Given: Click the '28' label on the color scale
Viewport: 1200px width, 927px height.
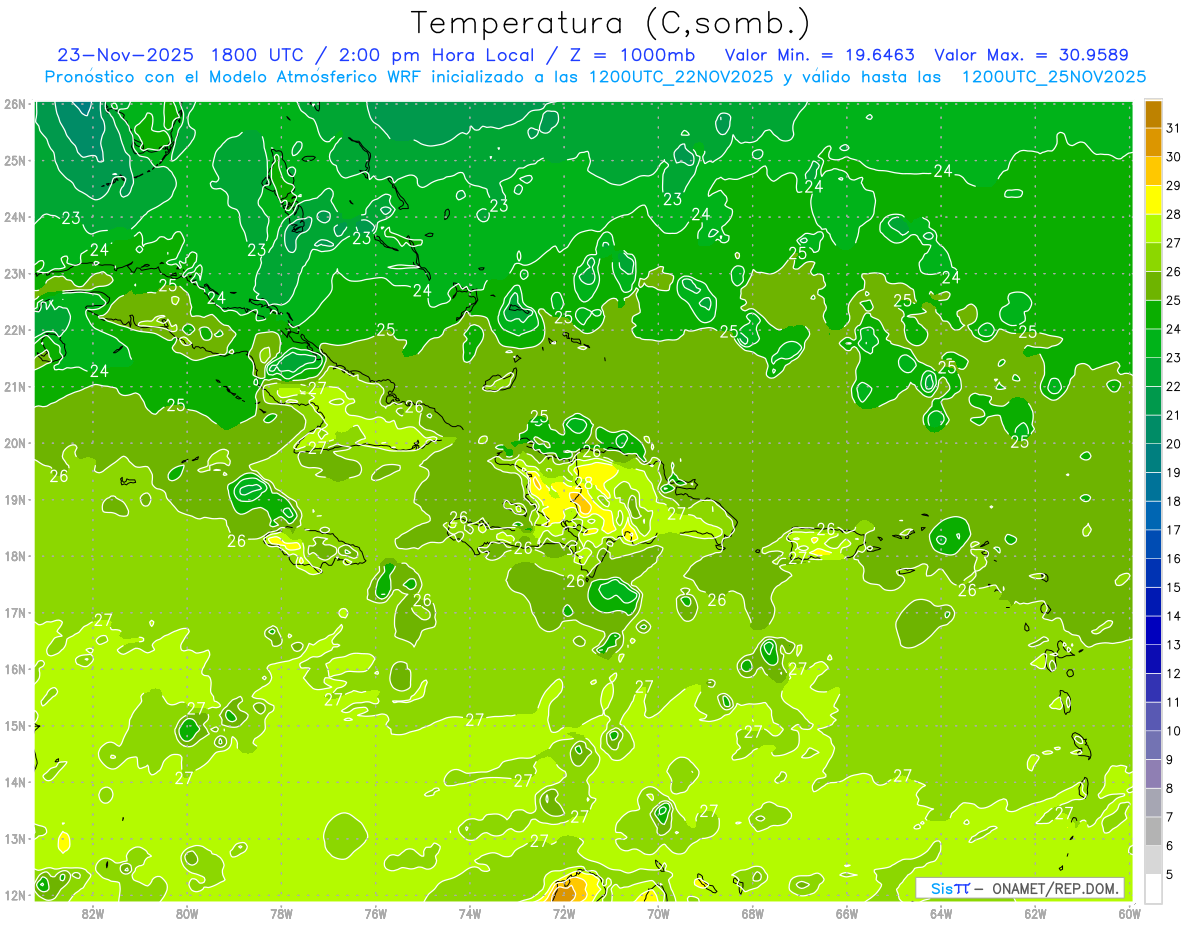Looking at the screenshot, I should click(x=1174, y=214).
